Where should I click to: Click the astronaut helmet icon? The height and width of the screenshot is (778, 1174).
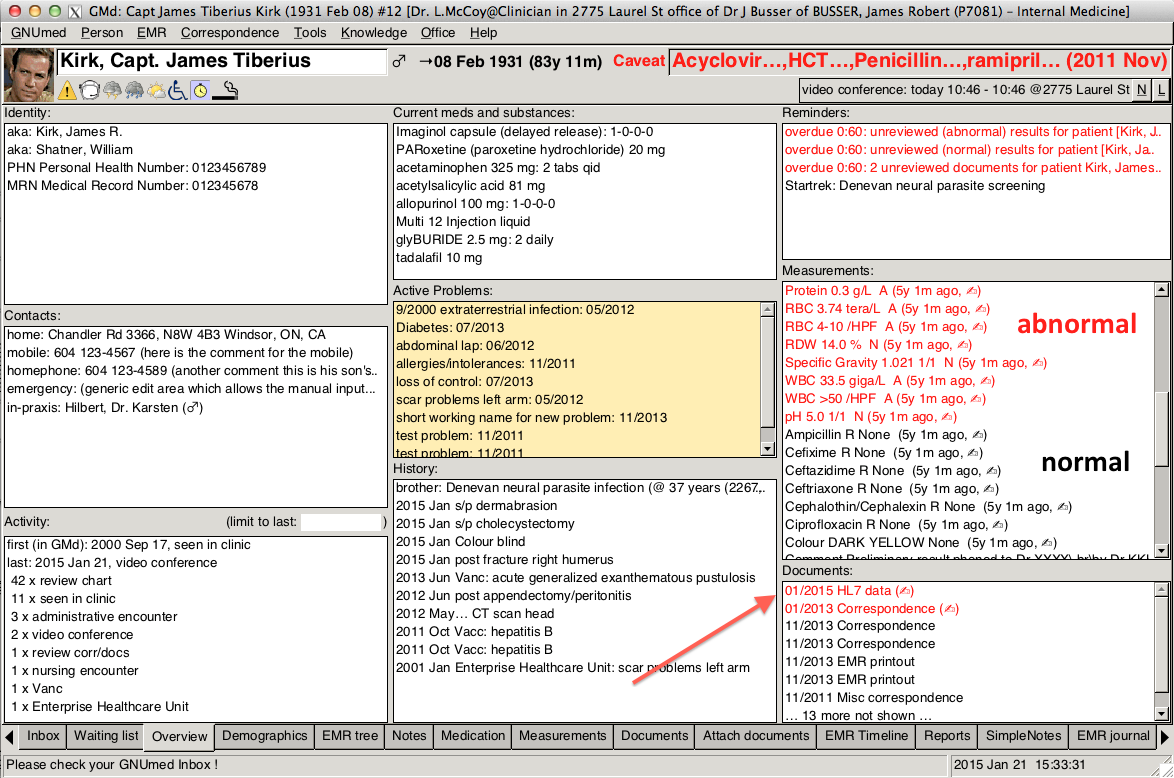coord(89,91)
